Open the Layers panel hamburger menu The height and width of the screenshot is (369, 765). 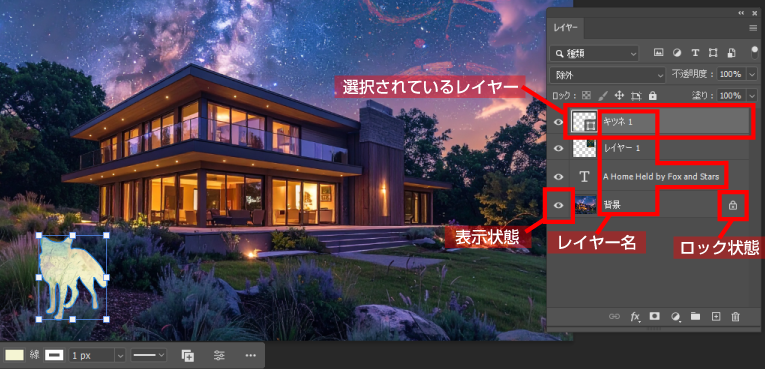(753, 28)
